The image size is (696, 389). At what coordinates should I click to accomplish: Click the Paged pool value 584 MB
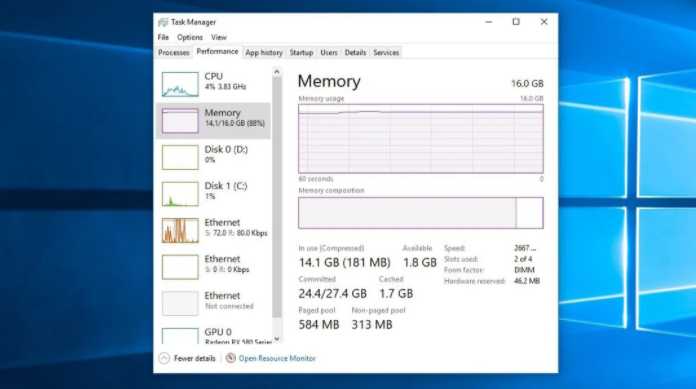tap(319, 325)
